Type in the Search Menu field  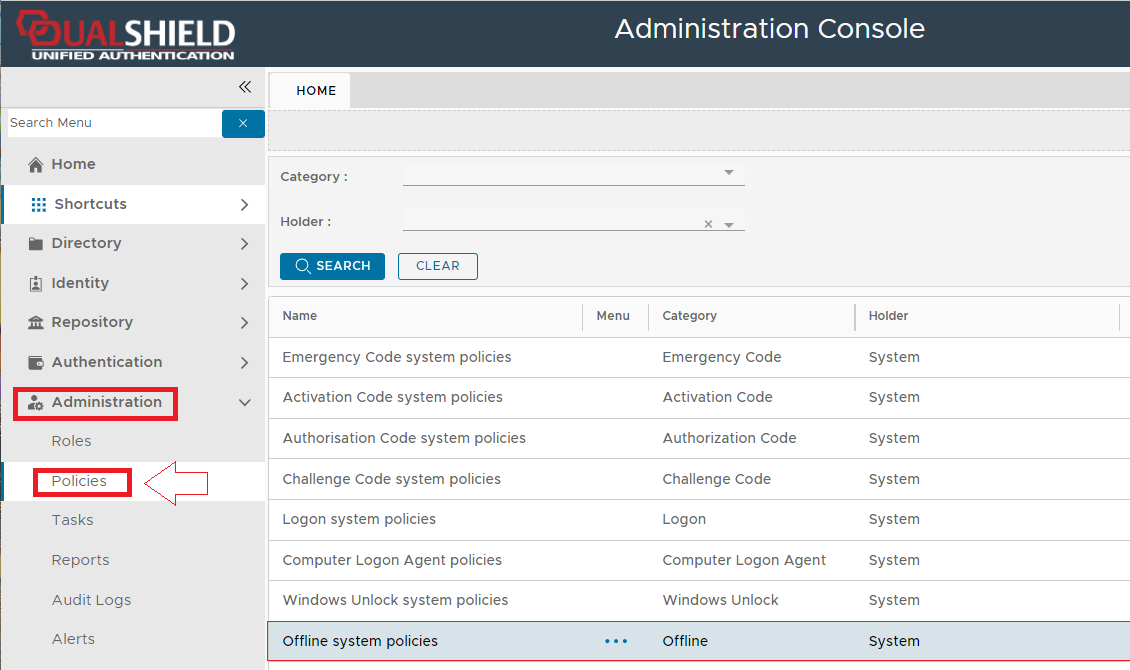(112, 123)
